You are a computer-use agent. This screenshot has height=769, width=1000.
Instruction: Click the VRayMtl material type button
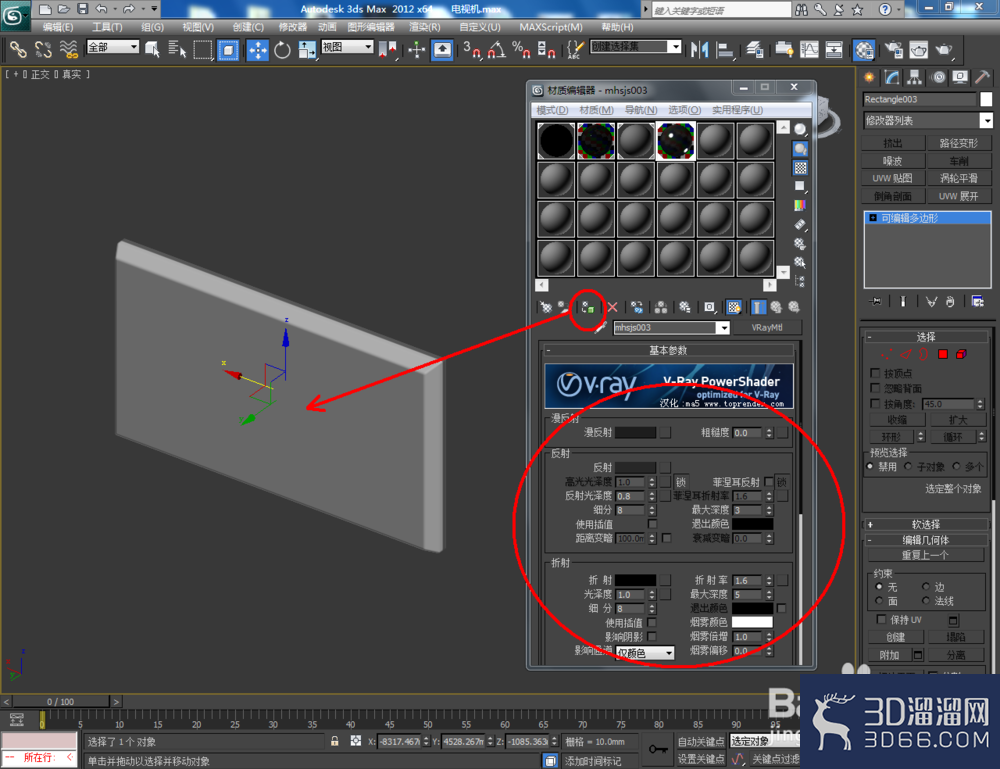point(767,328)
